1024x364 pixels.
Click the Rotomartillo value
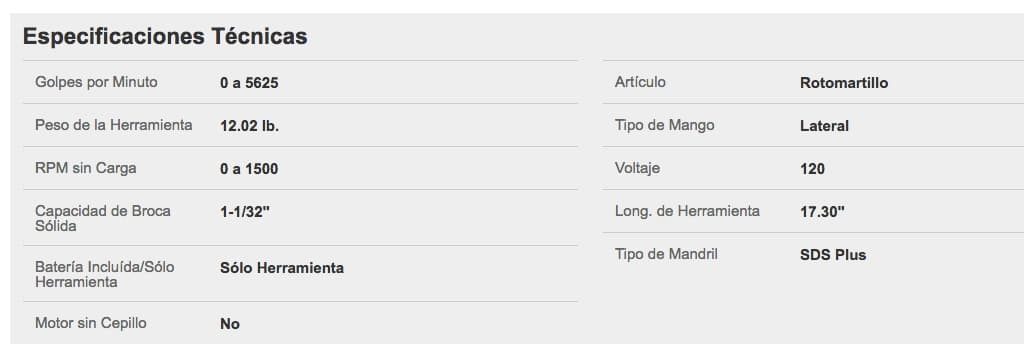(844, 83)
